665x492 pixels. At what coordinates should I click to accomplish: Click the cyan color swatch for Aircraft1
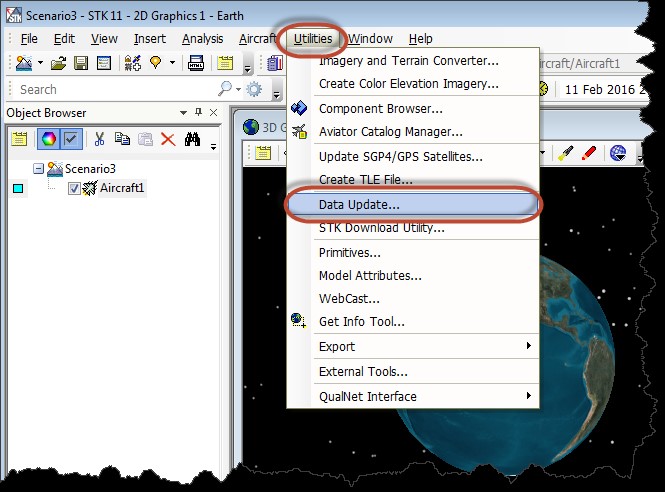coord(18,188)
